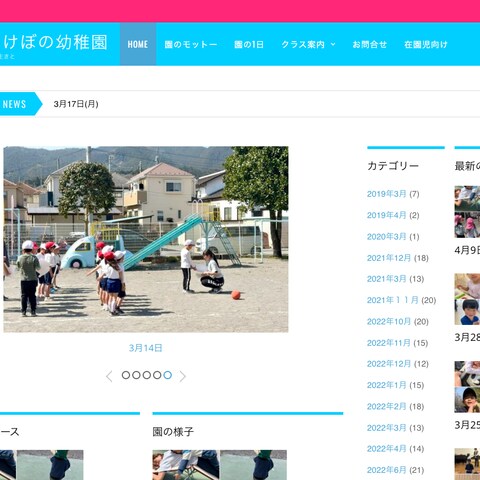Screen dimensions: 480x480
Task: Open the お問合せ contact page
Action: pyautogui.click(x=369, y=44)
